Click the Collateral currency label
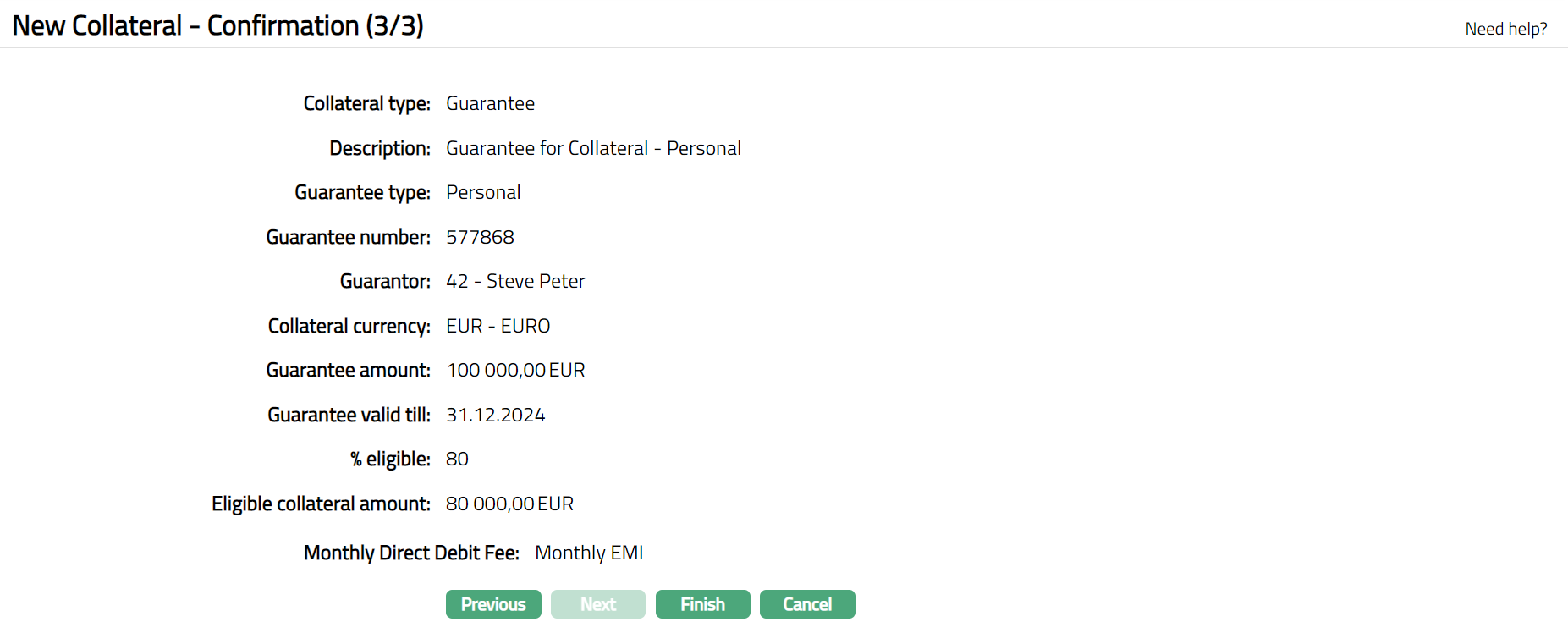 (x=349, y=326)
